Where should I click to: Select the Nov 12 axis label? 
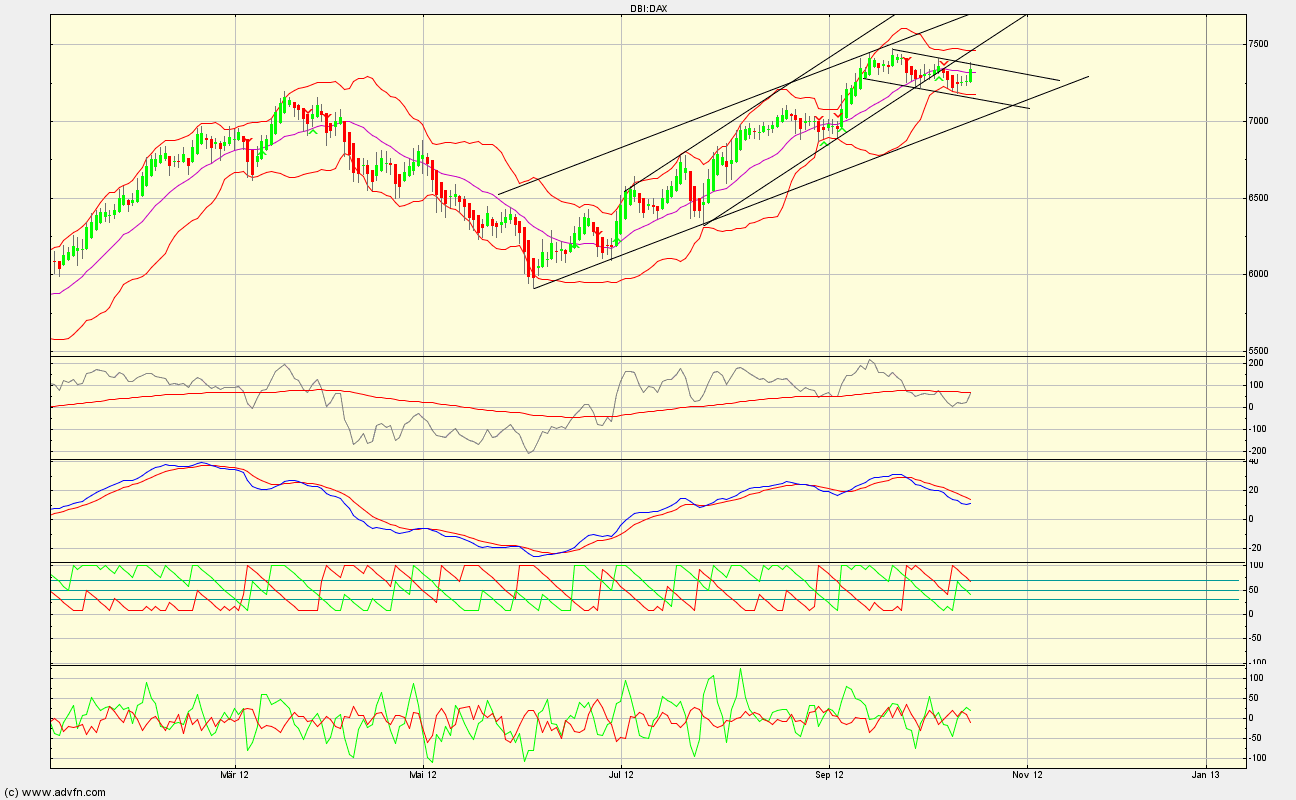click(1026, 773)
